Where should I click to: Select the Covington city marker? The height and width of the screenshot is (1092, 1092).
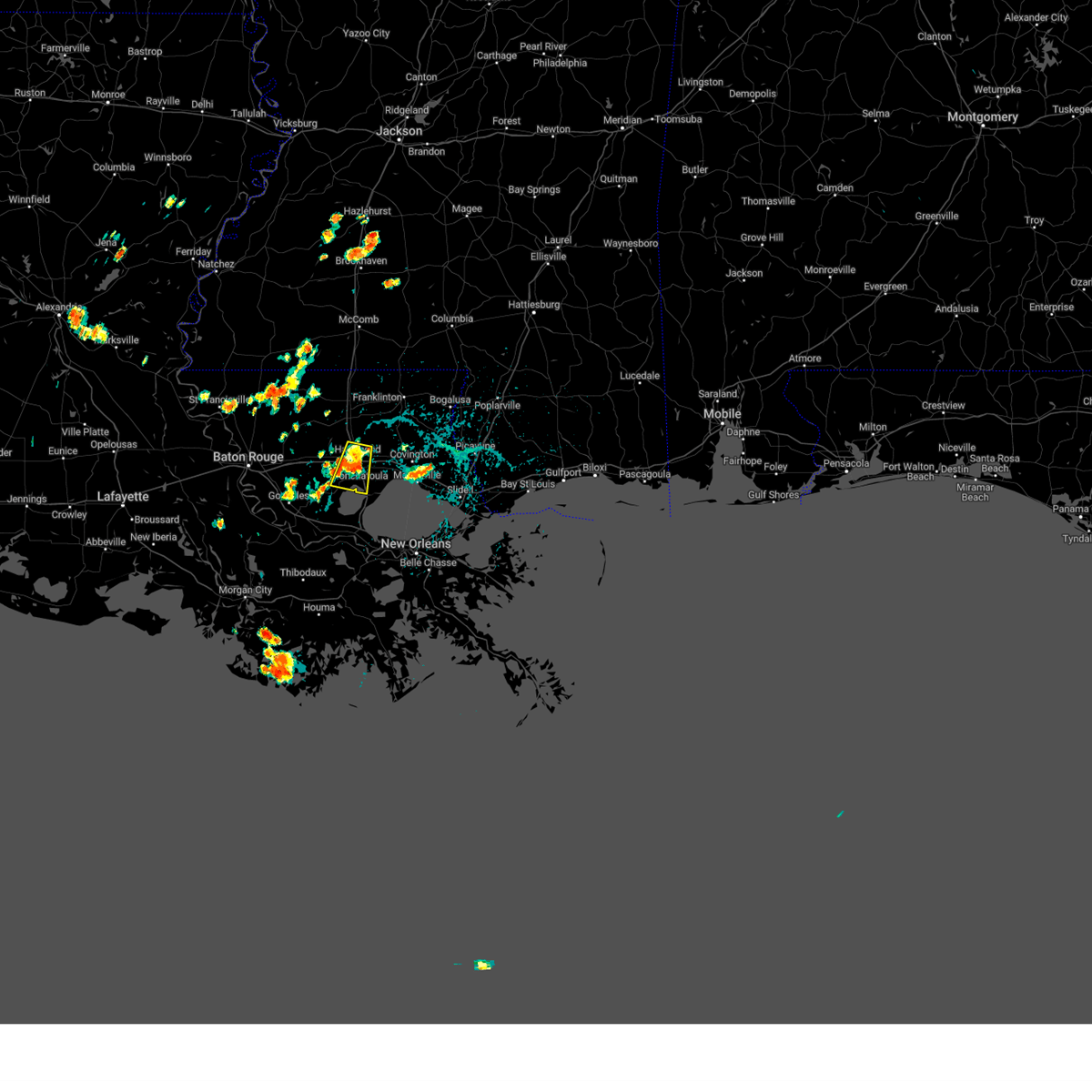click(411, 463)
